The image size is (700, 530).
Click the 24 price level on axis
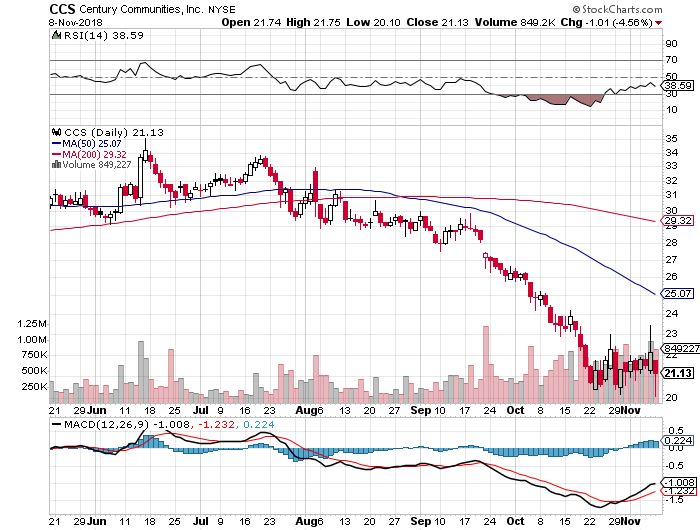671,313
